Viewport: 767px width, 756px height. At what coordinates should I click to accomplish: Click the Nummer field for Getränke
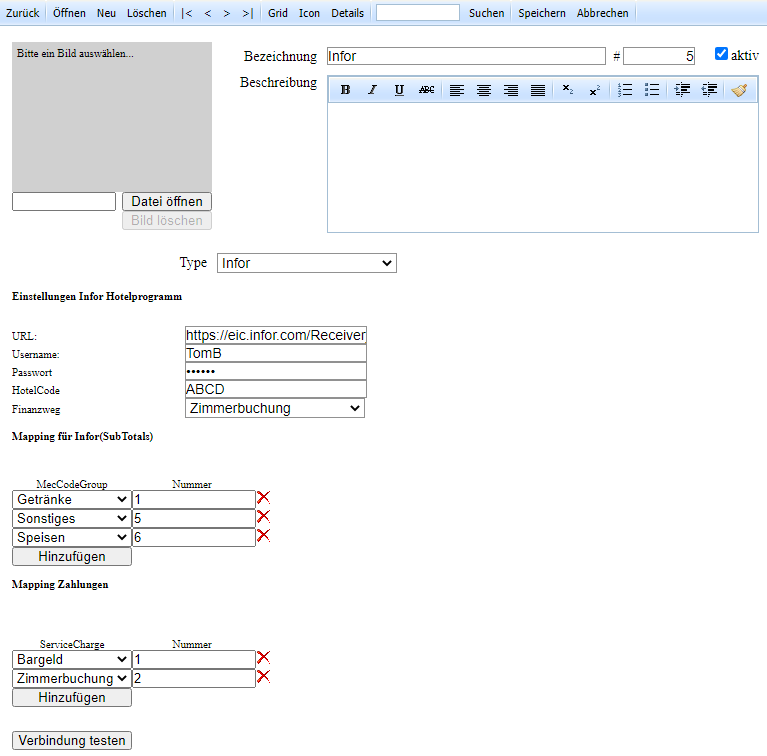click(x=194, y=499)
